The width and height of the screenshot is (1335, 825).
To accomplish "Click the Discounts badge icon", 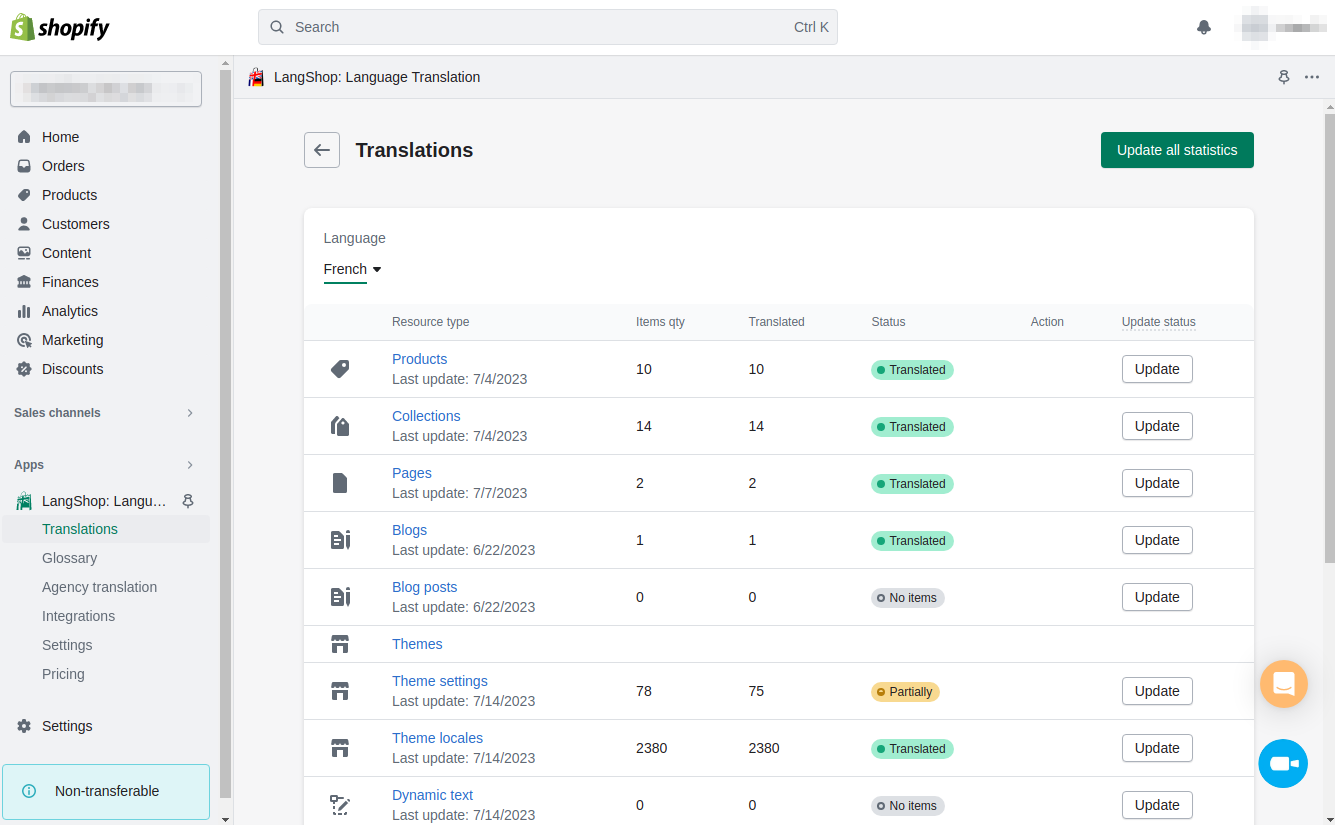I will coord(24,369).
